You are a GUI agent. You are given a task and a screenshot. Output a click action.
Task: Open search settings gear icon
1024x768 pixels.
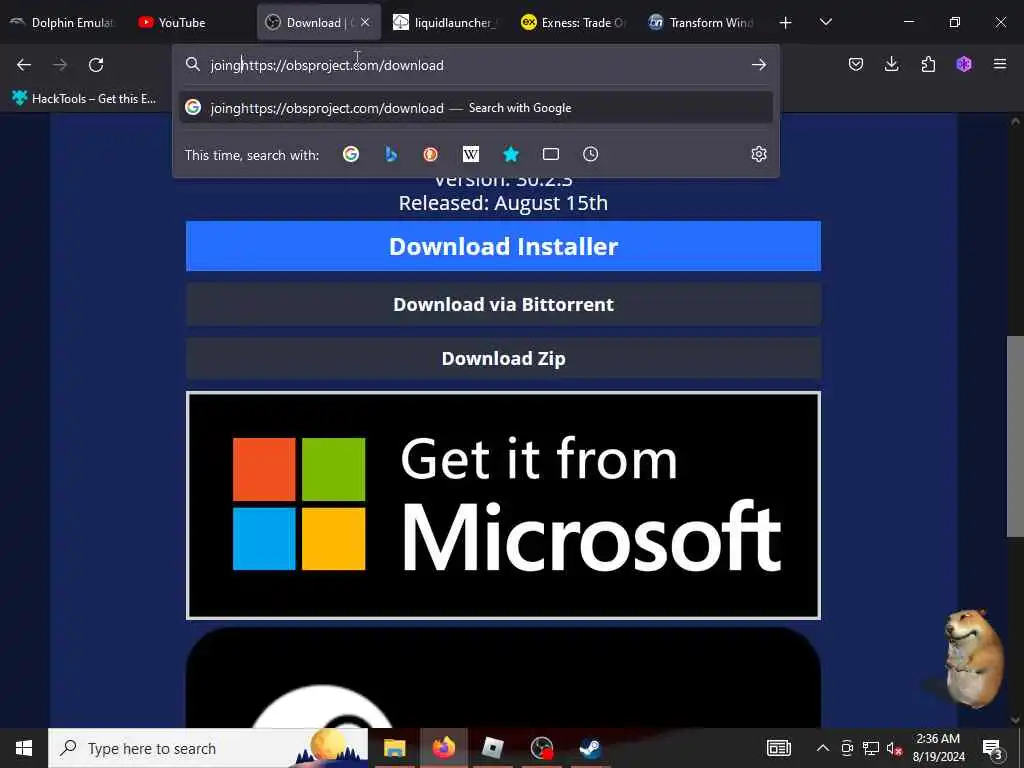pos(758,154)
